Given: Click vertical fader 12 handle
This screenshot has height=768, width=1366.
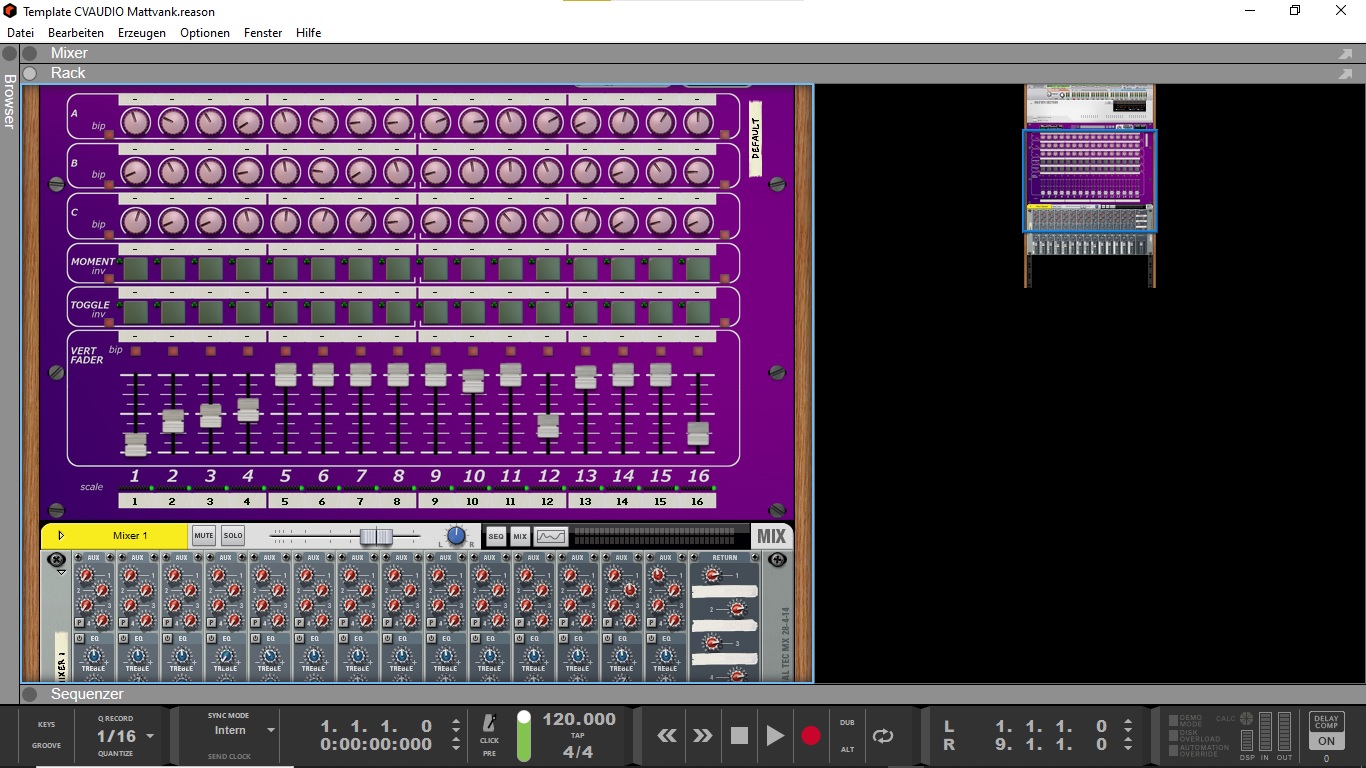Looking at the screenshot, I should coord(548,425).
